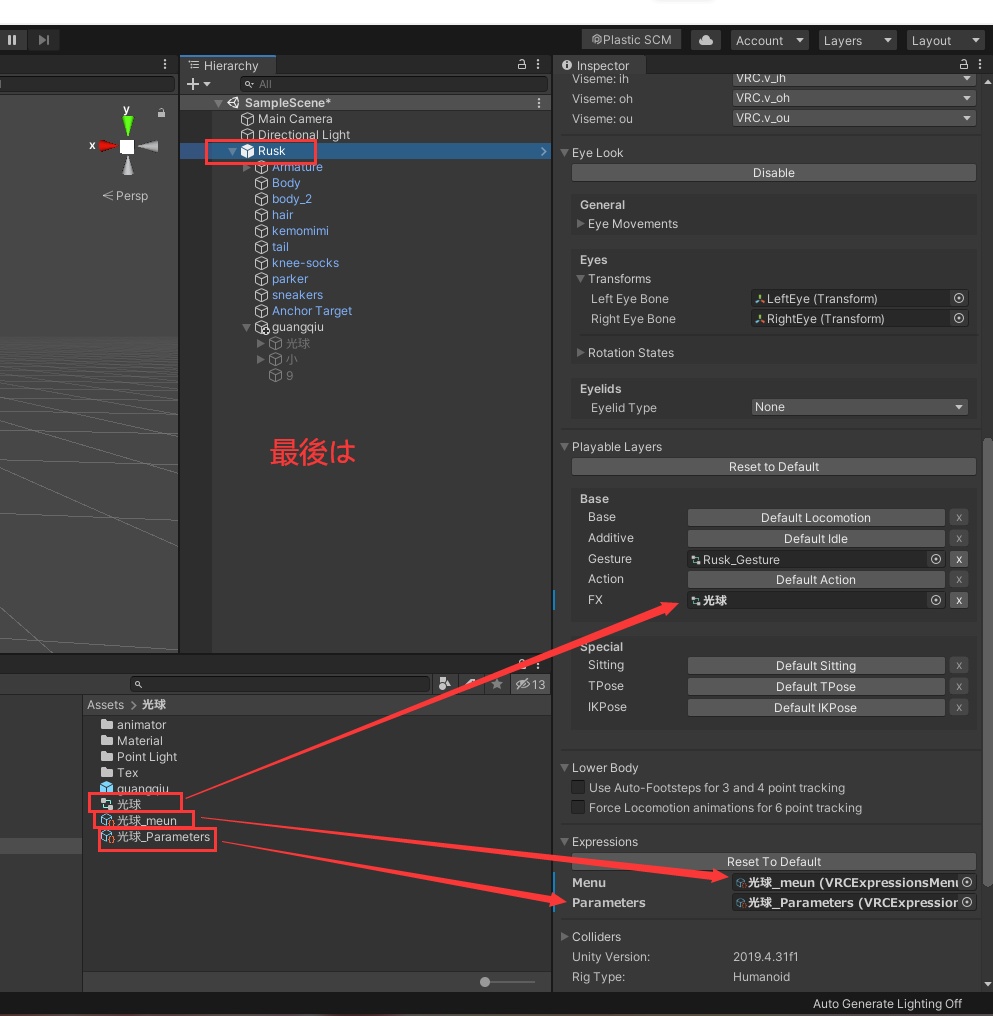Click the create (+) icon in the Hierarchy

[190, 83]
